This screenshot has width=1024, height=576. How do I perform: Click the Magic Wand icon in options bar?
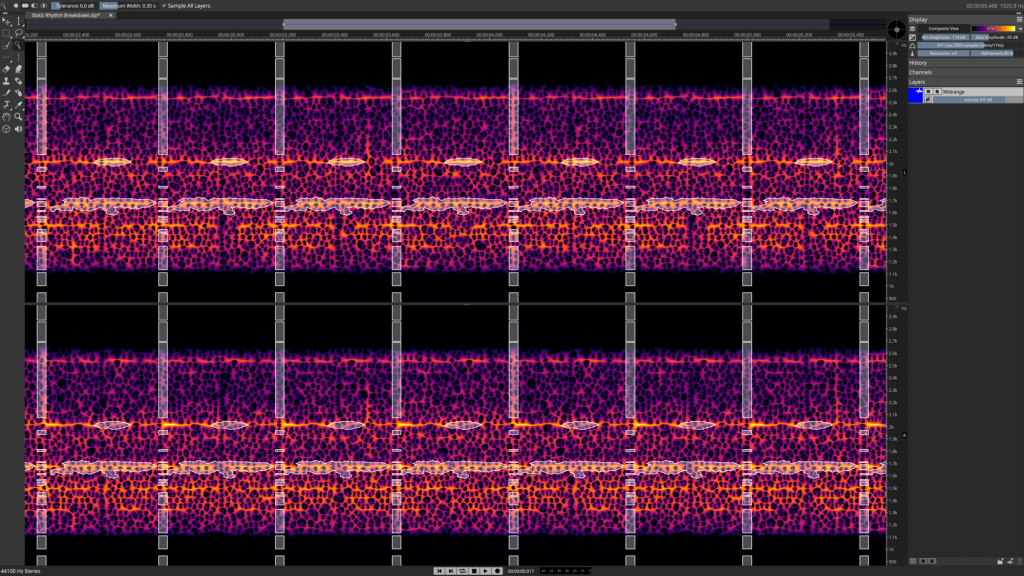click(x=5, y=5)
